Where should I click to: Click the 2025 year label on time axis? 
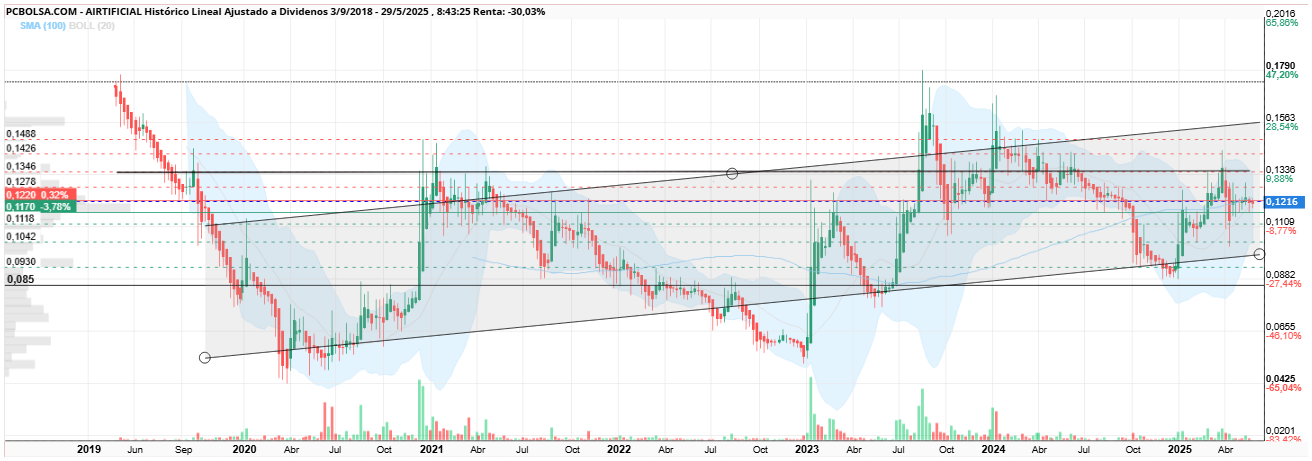(1180, 451)
